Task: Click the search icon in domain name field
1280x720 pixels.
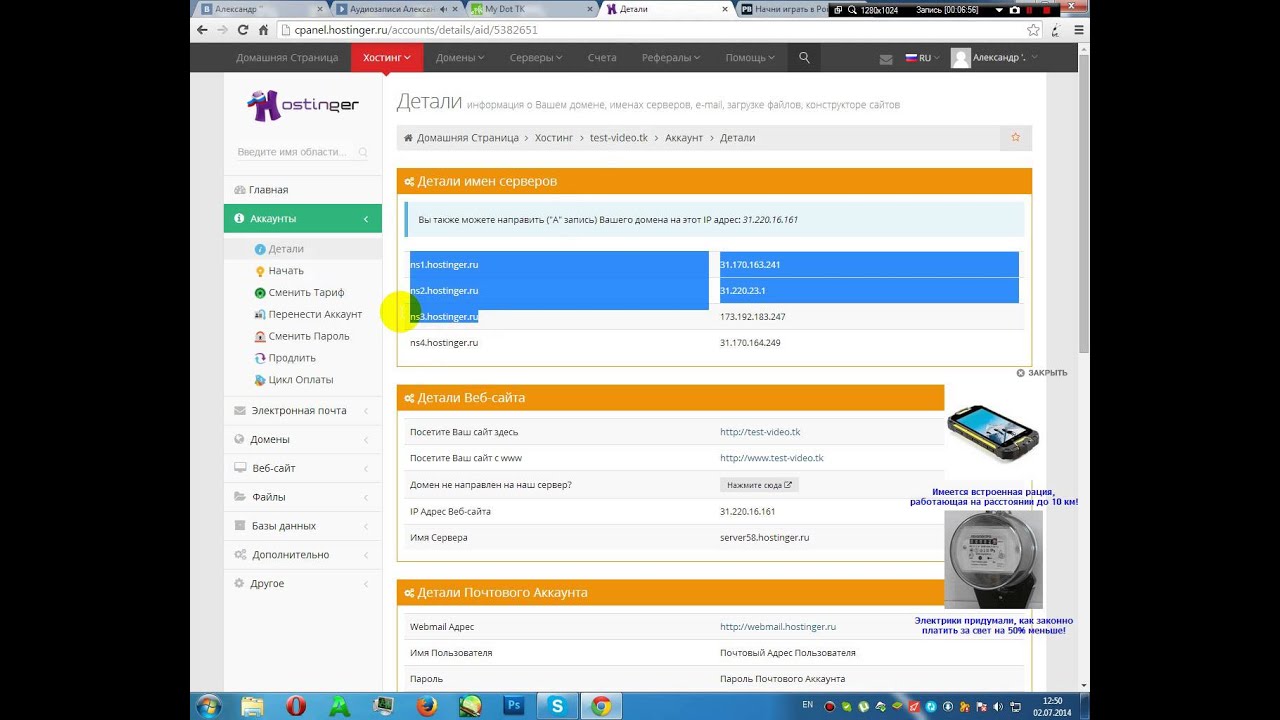Action: (363, 153)
